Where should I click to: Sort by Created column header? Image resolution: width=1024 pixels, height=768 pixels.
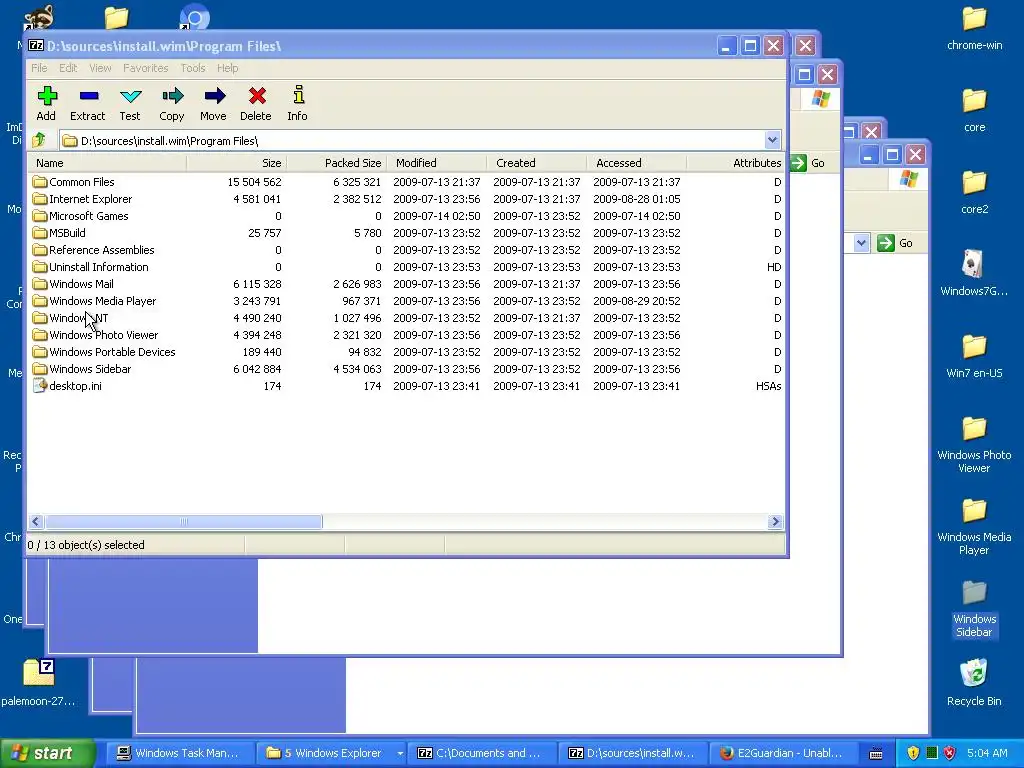coord(536,163)
